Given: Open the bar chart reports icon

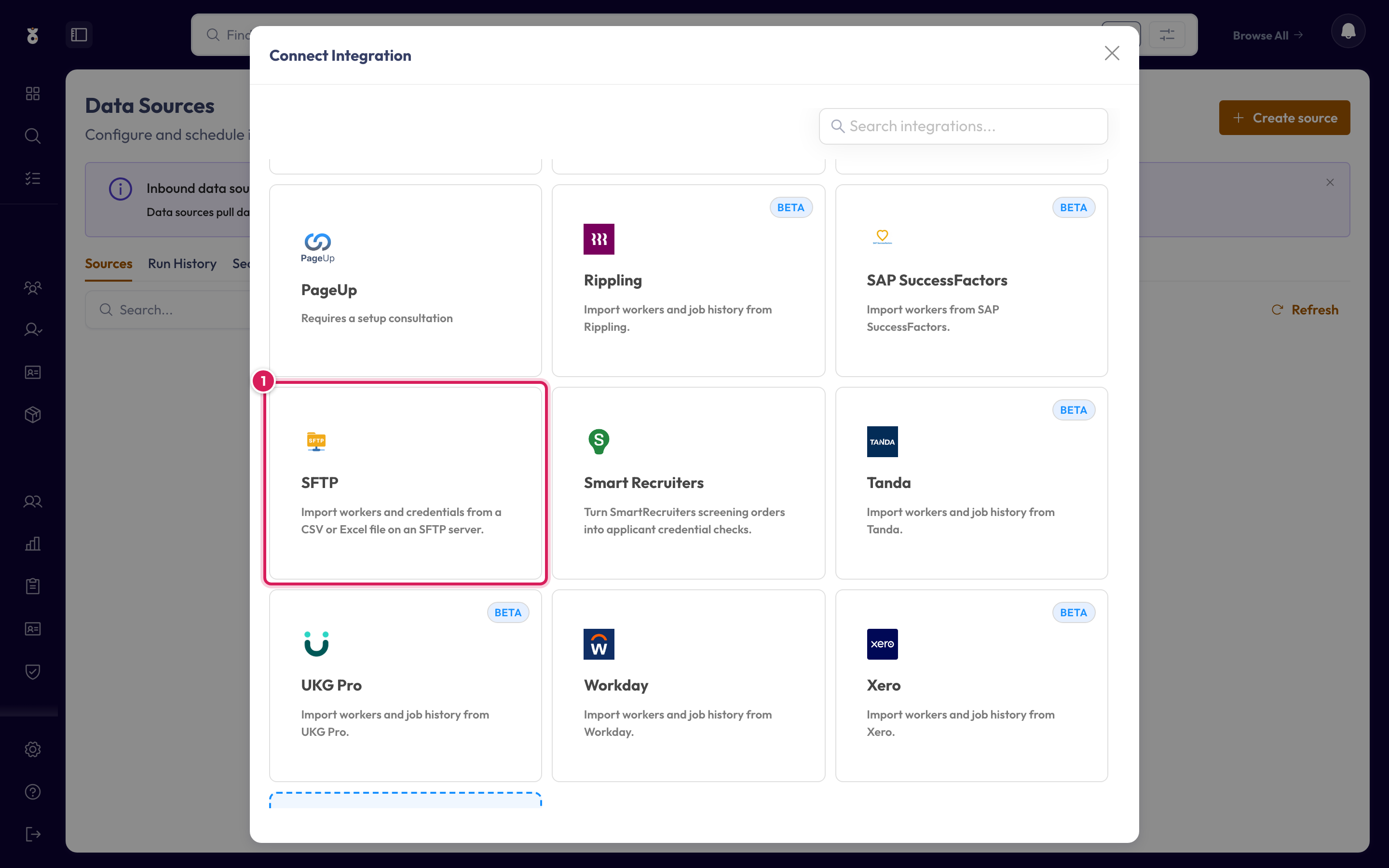Looking at the screenshot, I should coord(33,543).
